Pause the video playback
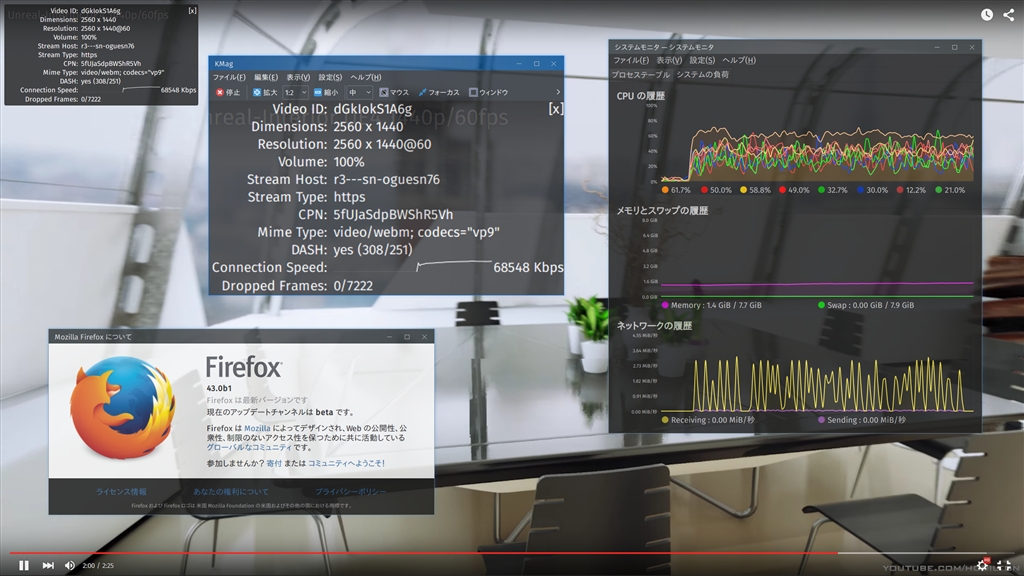1024x576 pixels. click(x=24, y=566)
